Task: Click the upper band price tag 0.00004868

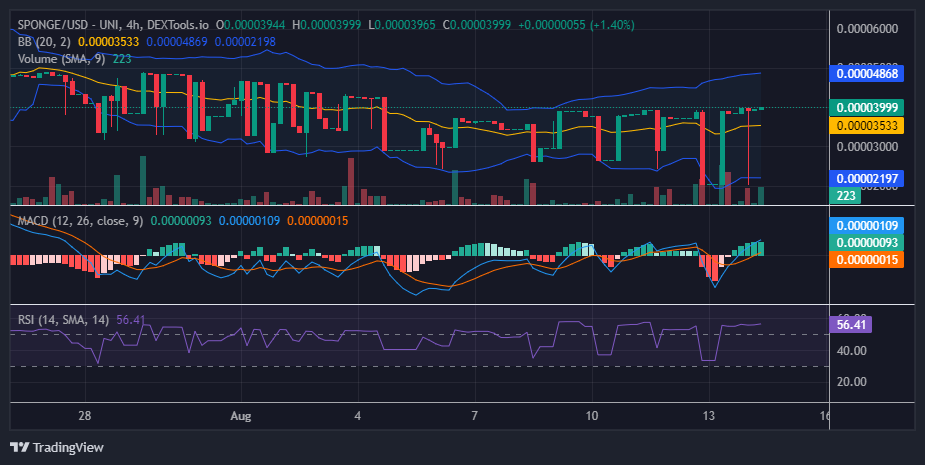Action: (867, 74)
